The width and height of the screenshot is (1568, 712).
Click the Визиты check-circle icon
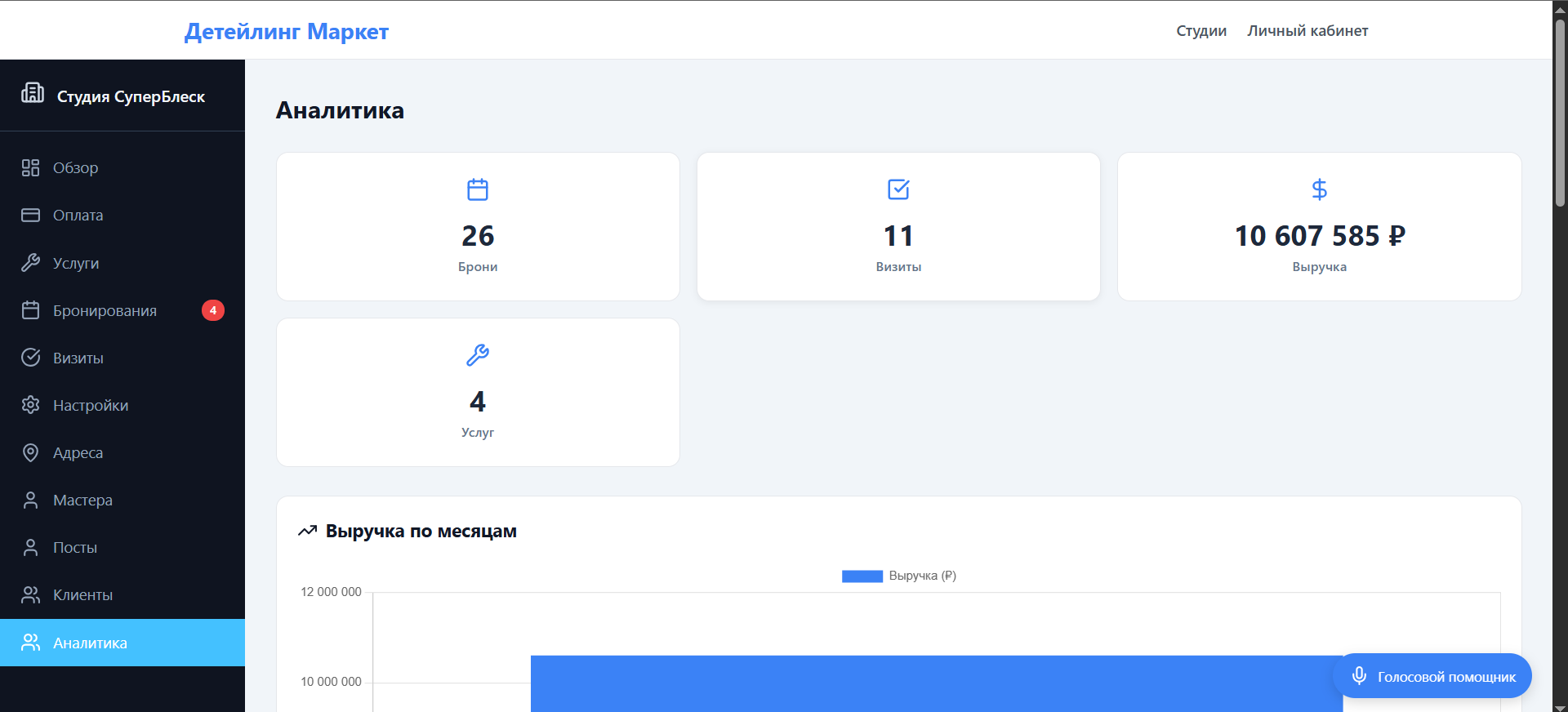[x=30, y=358]
